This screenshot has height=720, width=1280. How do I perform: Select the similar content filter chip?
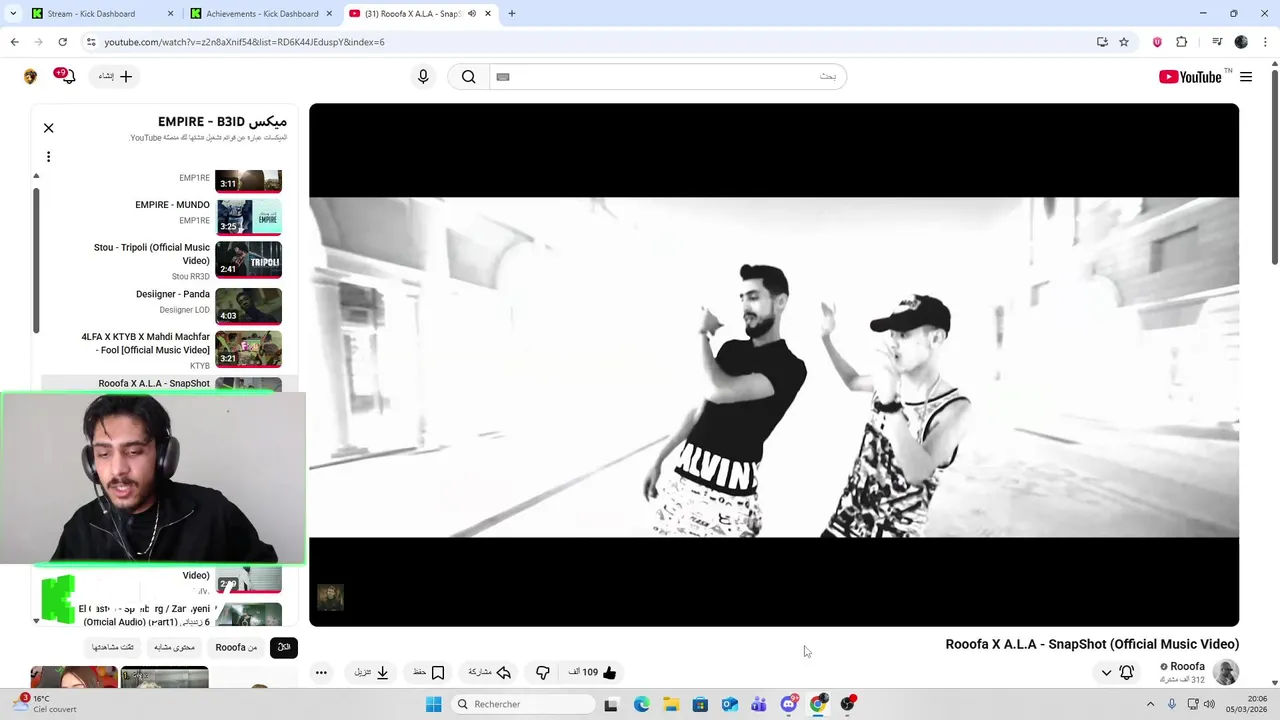coord(174,647)
